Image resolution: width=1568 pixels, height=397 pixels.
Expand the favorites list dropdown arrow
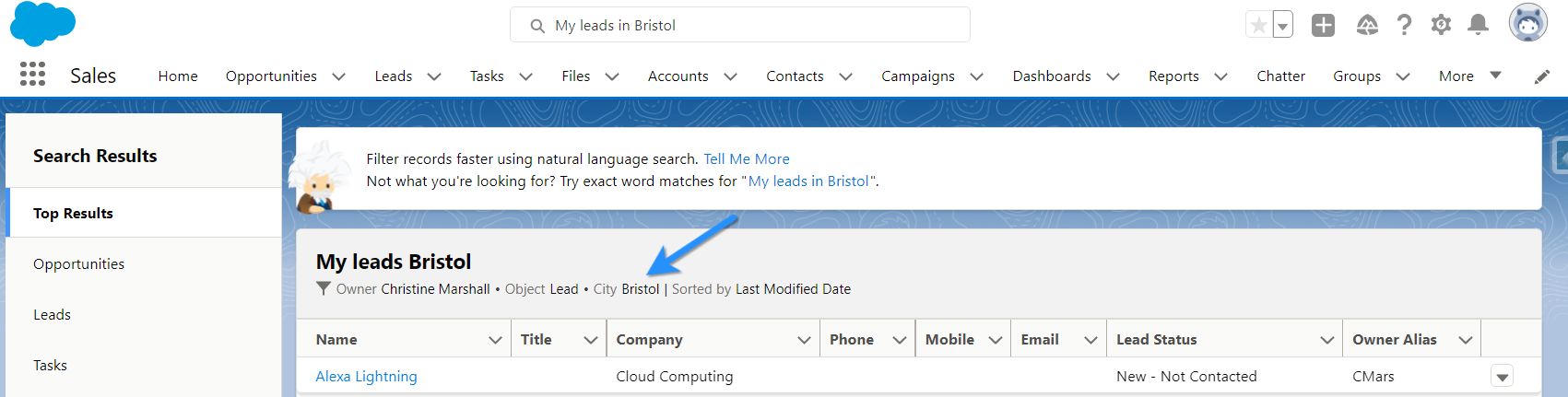(x=1282, y=26)
